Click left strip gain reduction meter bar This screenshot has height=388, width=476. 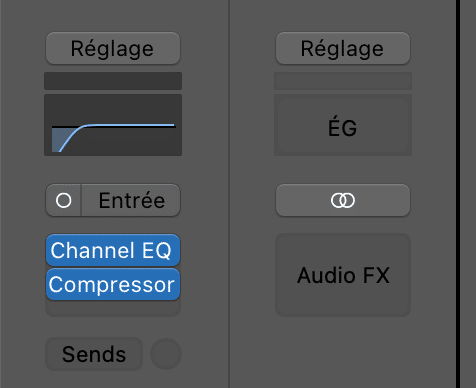pos(113,81)
